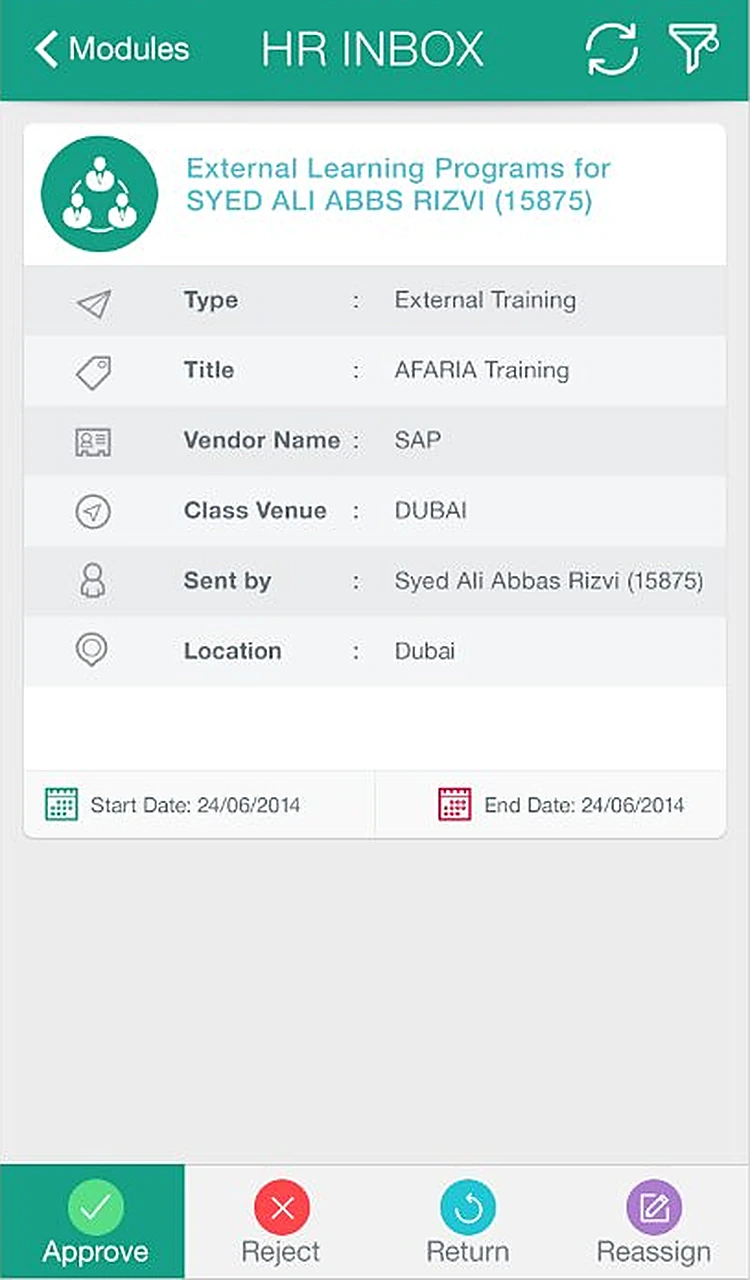
Task: Select 'Syed Ali Abbas Rizvi (15875)' sender value
Action: coord(549,581)
